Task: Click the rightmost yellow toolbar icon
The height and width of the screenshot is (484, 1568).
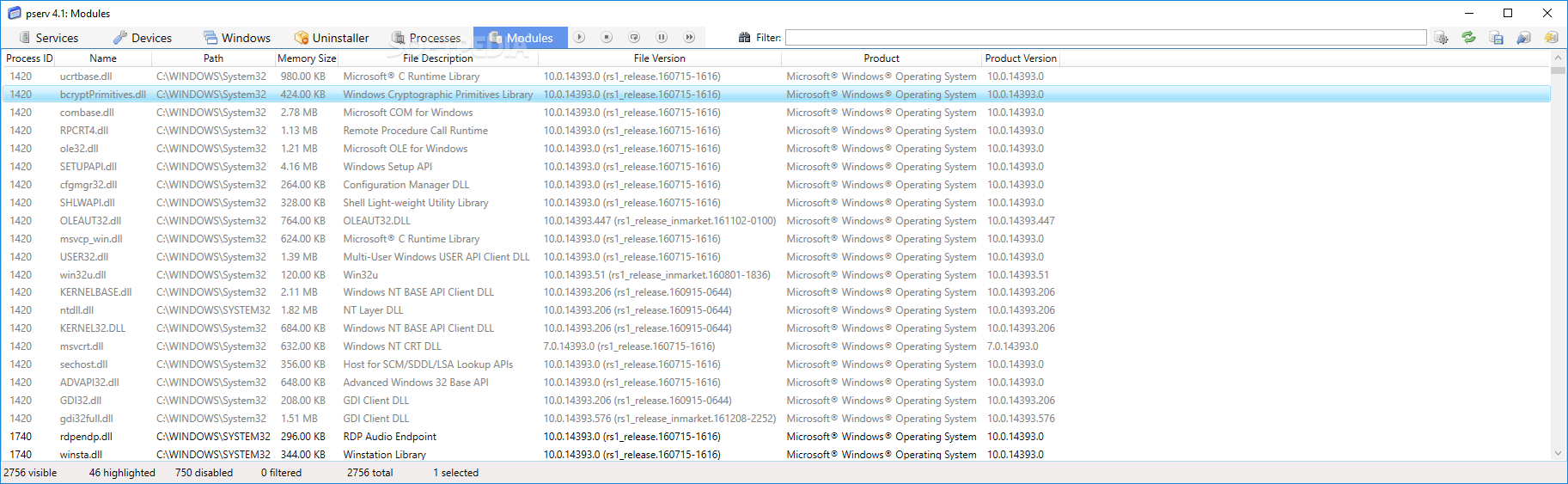Action: [1552, 38]
